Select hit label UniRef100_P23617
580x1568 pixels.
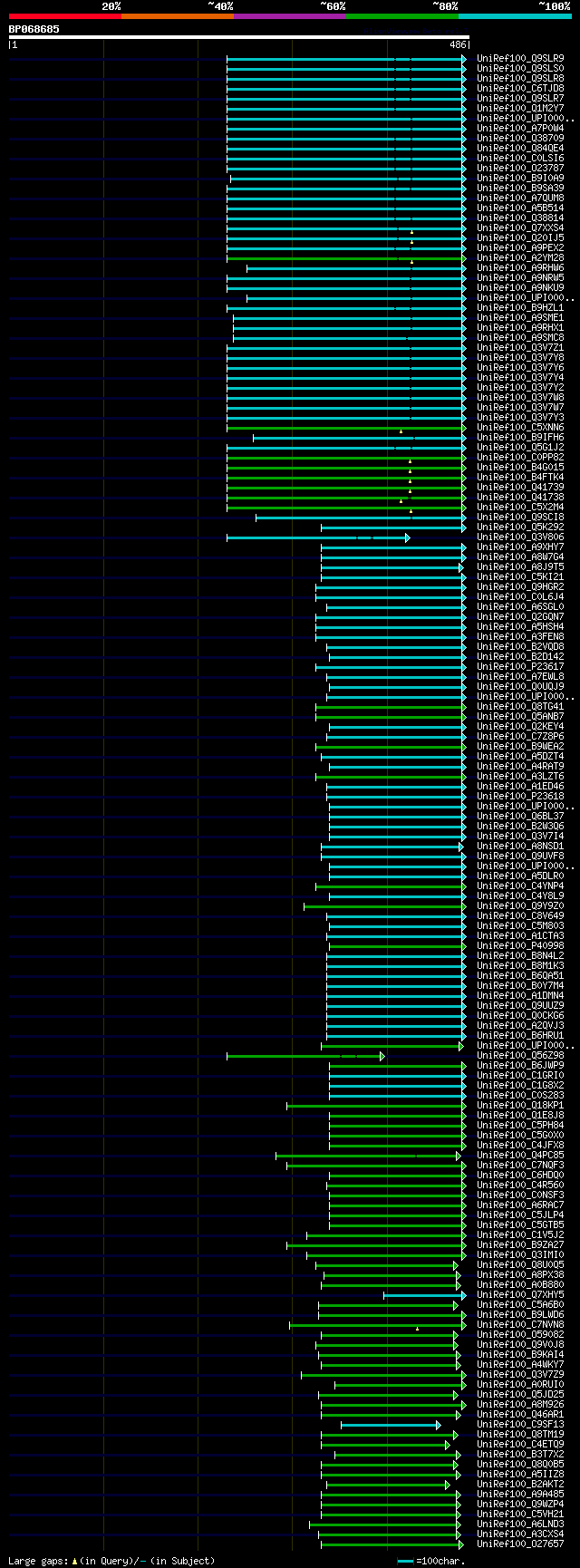pos(520,667)
